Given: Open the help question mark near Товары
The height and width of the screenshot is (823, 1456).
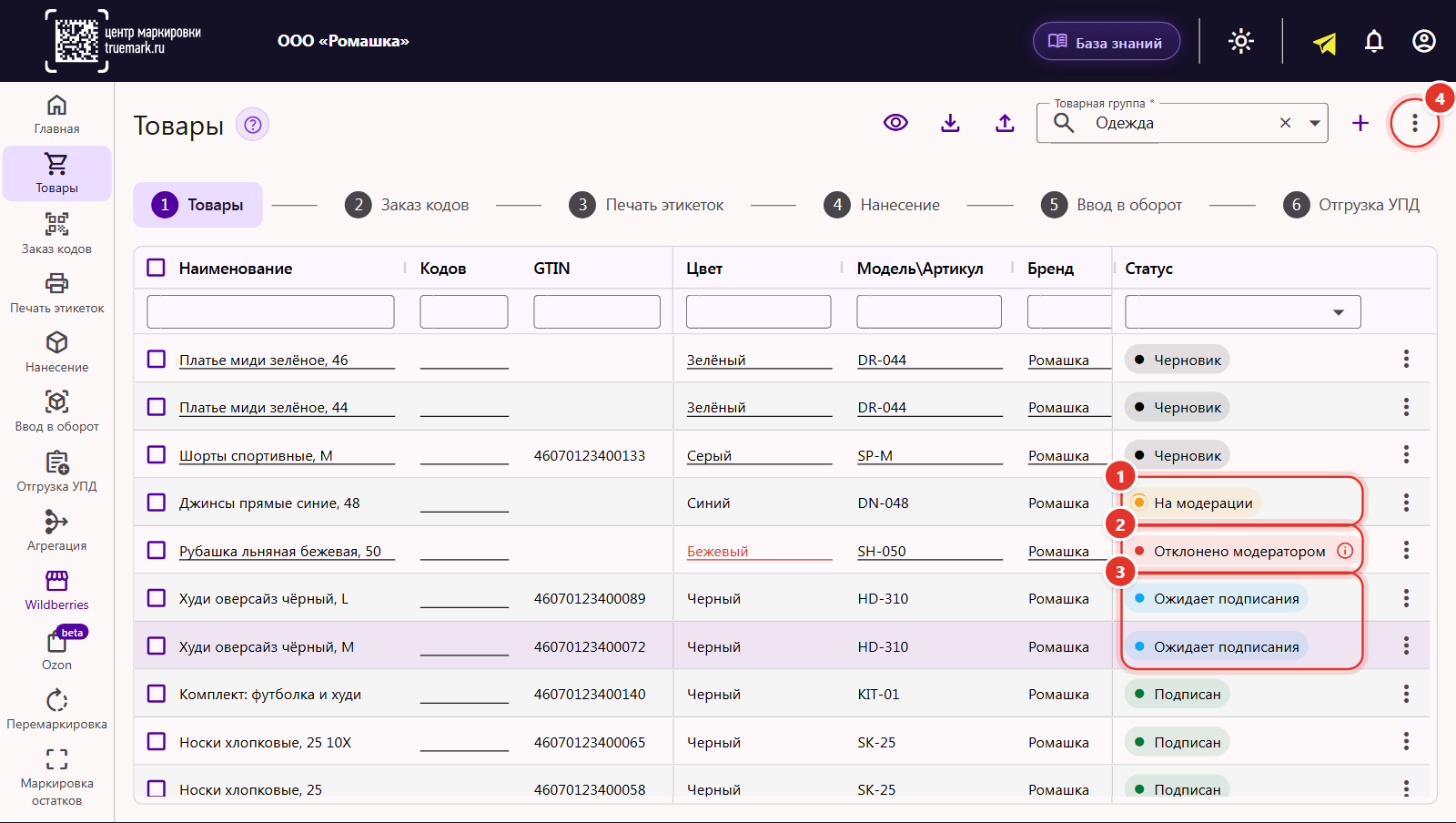Looking at the screenshot, I should pos(253,125).
